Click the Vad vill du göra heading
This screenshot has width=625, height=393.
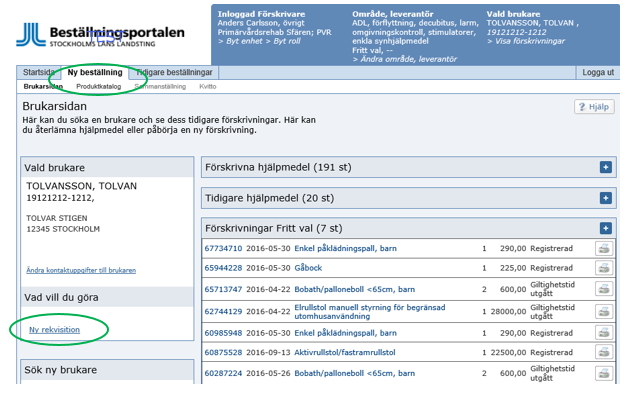(61, 297)
